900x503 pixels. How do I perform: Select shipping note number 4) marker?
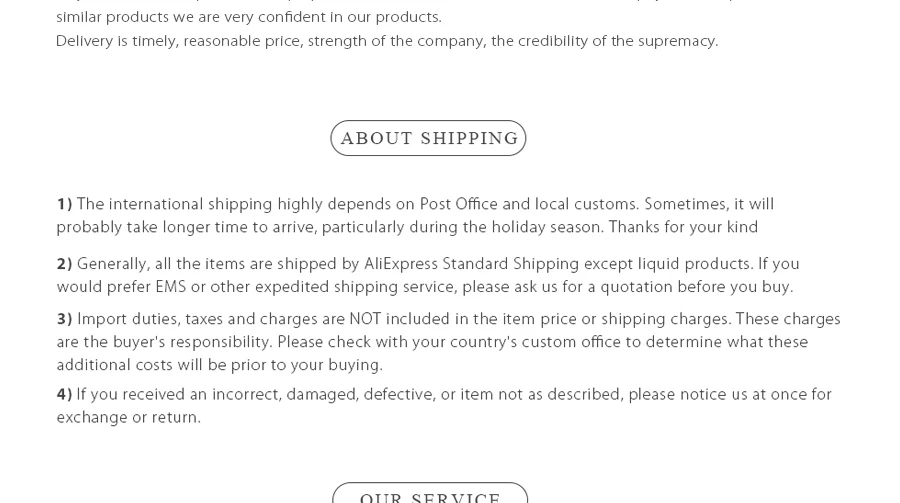tap(64, 394)
